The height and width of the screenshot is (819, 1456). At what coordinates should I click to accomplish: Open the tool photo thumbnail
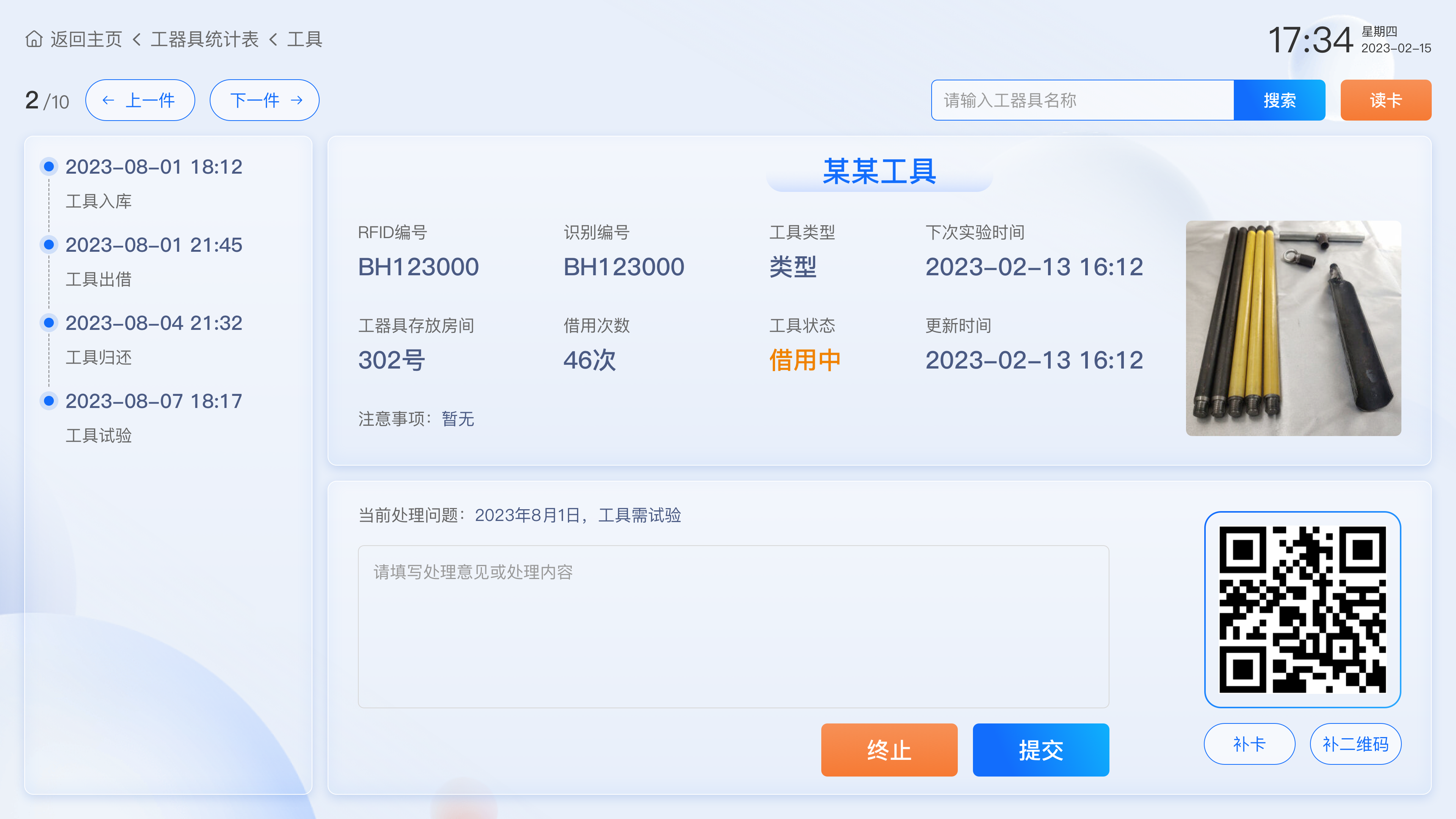(x=1293, y=328)
